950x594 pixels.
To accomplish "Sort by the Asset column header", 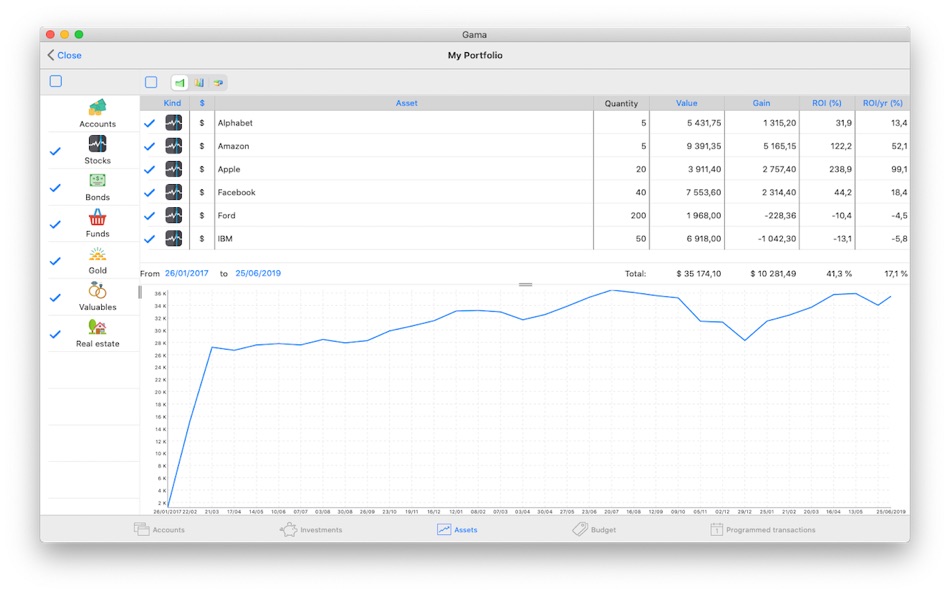I will coord(407,103).
